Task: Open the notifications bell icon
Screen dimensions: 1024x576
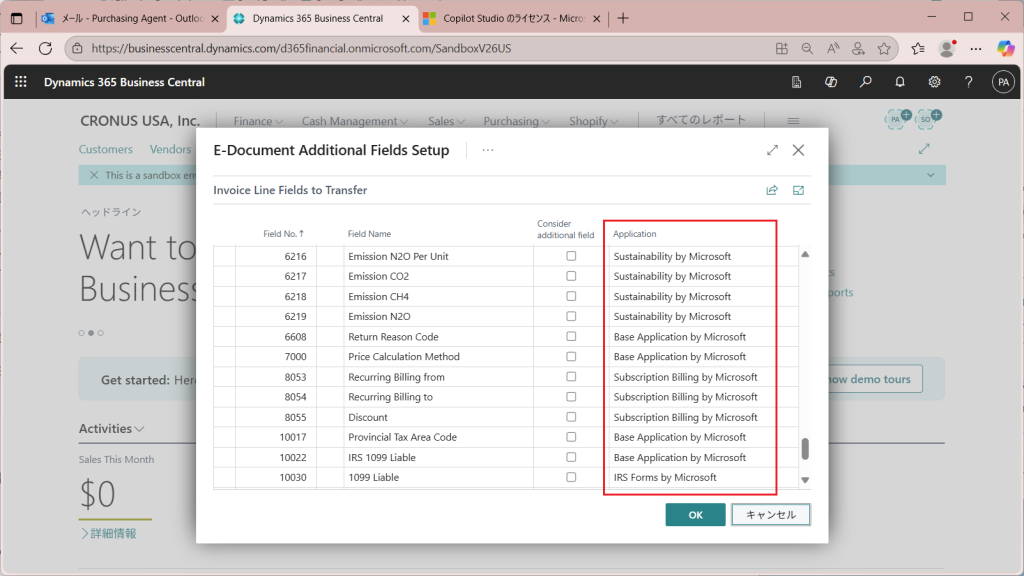Action: coord(900,82)
